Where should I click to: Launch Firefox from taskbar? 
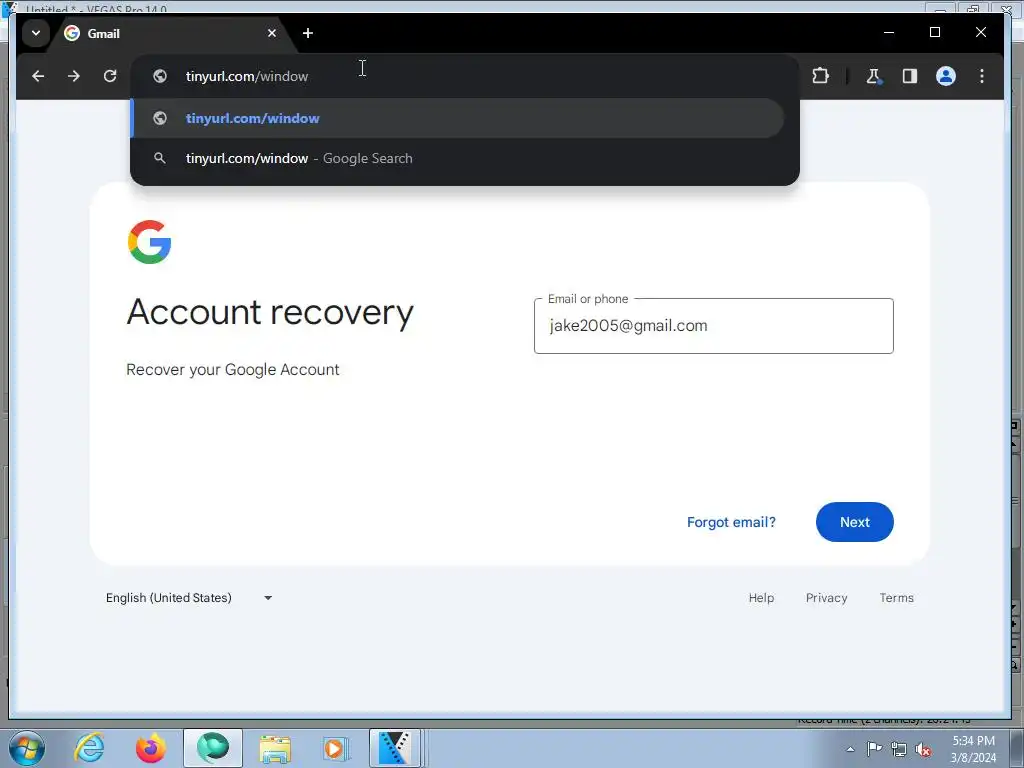tap(151, 748)
